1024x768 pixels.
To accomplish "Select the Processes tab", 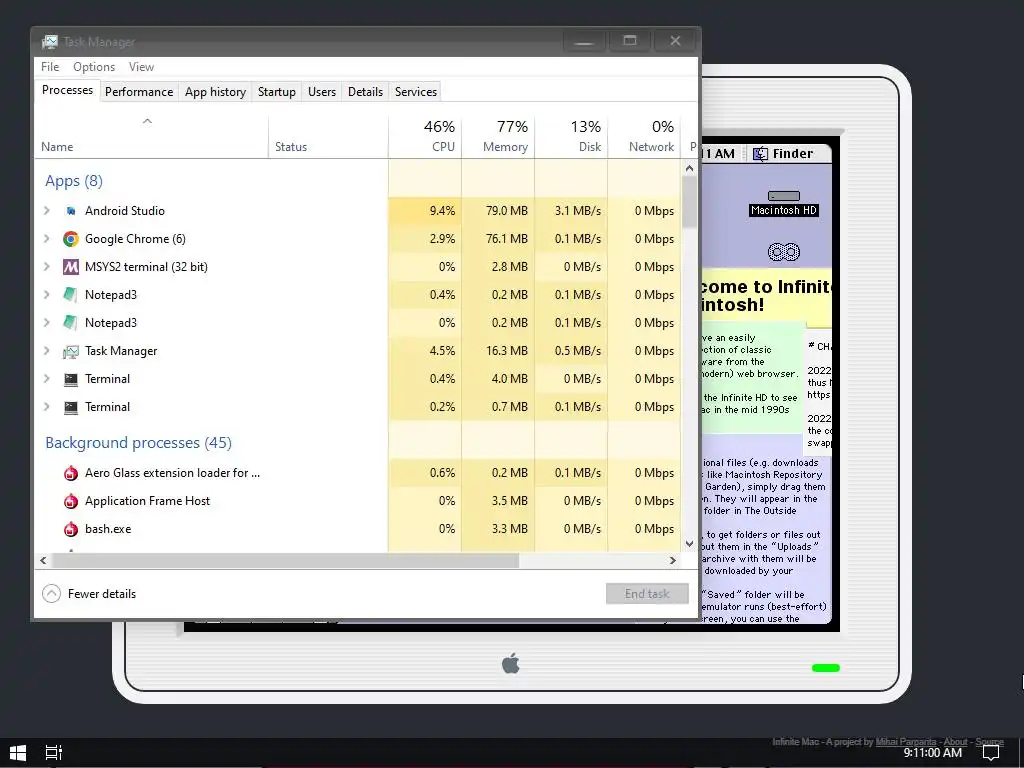I will coord(67,90).
